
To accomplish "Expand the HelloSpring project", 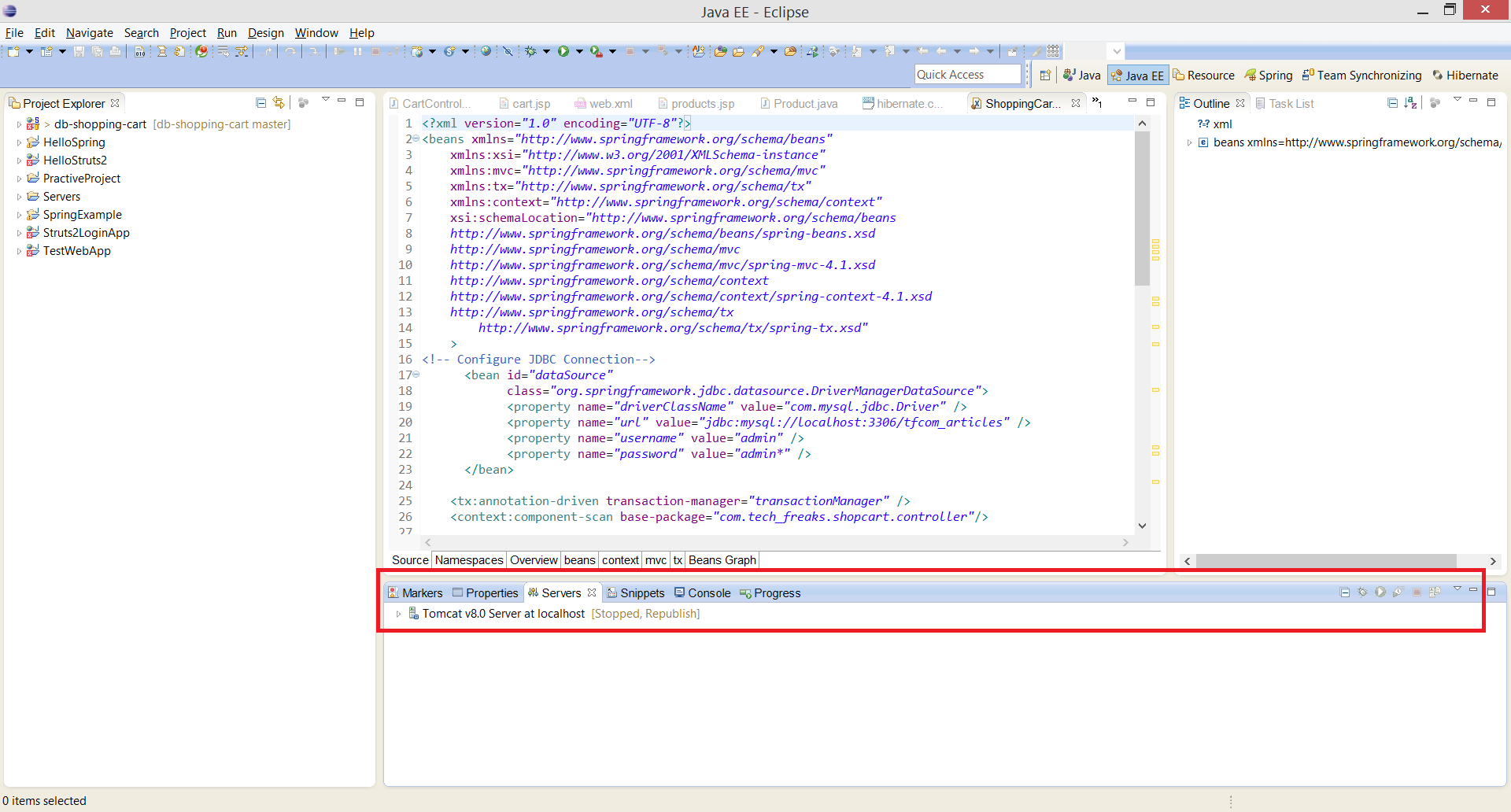I will 19,142.
